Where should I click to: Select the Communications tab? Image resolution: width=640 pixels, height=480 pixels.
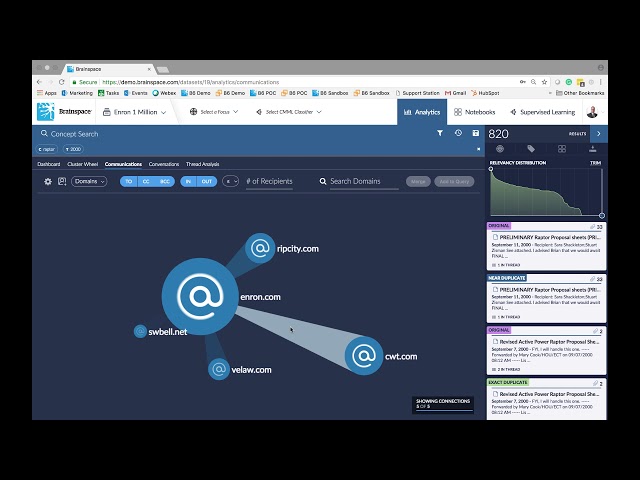pos(123,164)
